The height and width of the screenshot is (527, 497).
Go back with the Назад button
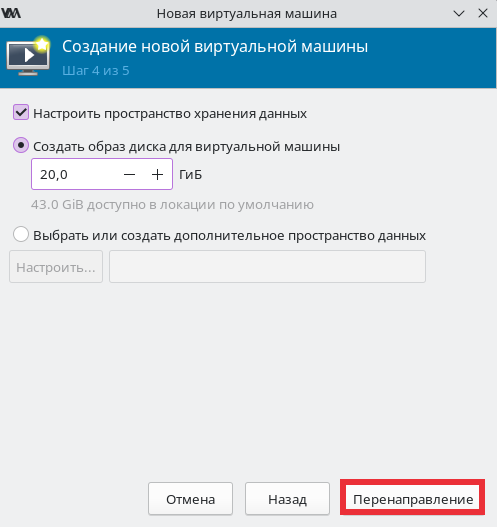[287, 499]
